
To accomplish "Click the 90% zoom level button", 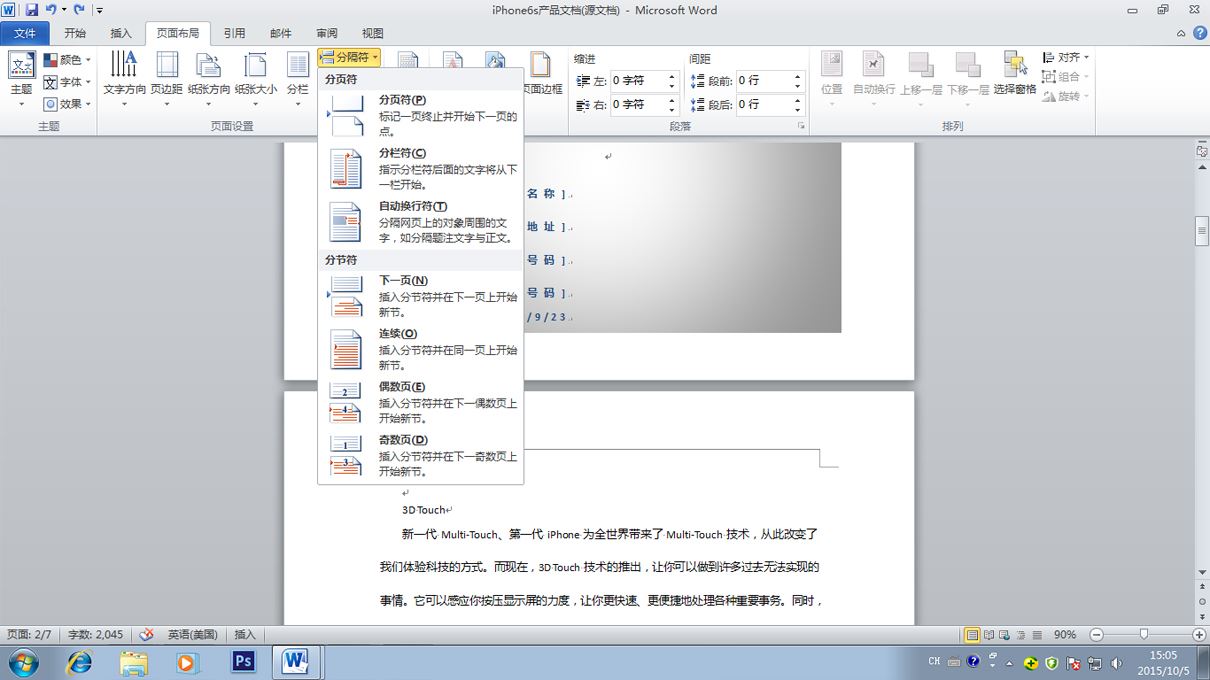I will (x=1065, y=635).
